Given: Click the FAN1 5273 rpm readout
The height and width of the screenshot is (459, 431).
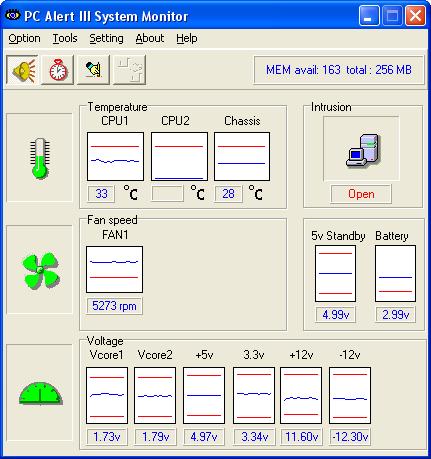Looking at the screenshot, I should click(x=114, y=306).
